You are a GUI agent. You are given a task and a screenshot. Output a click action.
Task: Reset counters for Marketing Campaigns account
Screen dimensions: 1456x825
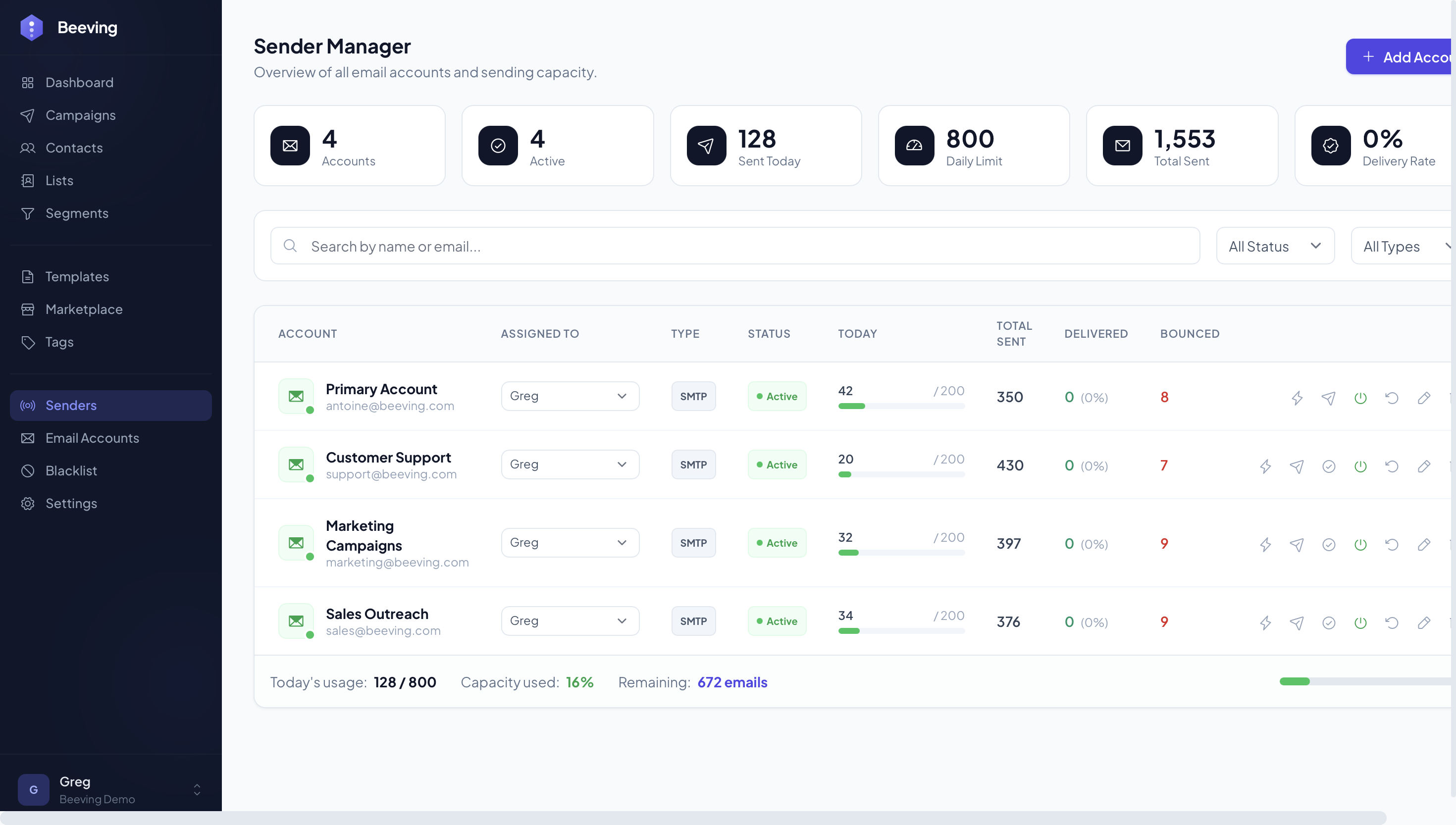tap(1393, 544)
